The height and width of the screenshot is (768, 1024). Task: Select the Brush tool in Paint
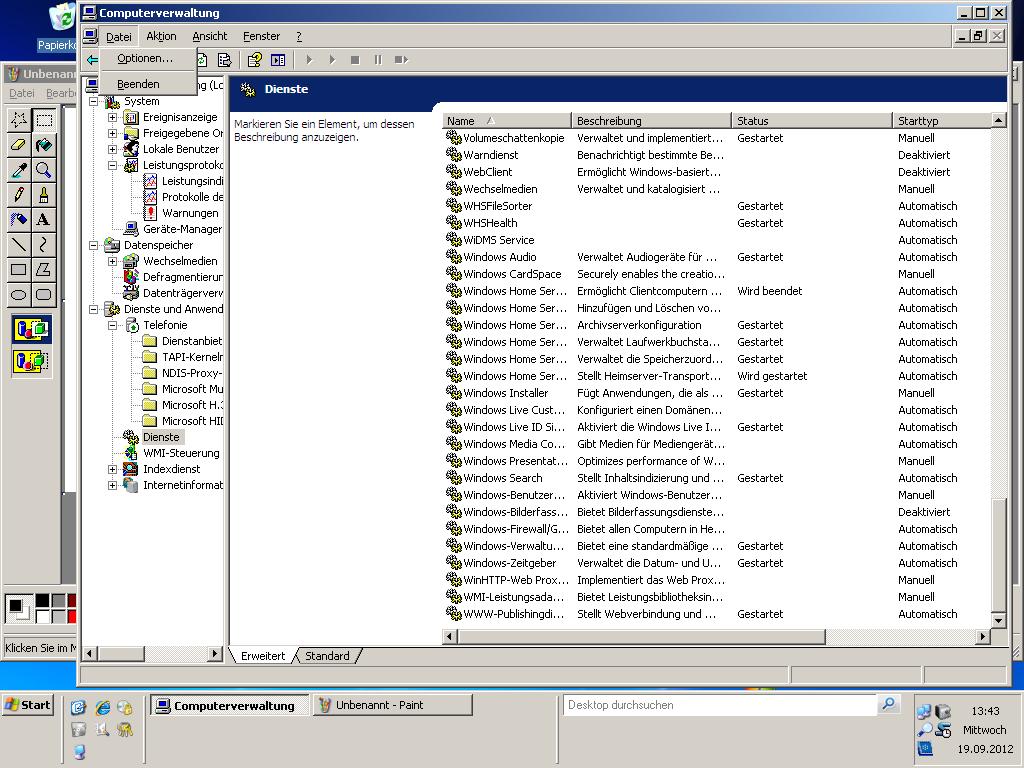[44, 195]
